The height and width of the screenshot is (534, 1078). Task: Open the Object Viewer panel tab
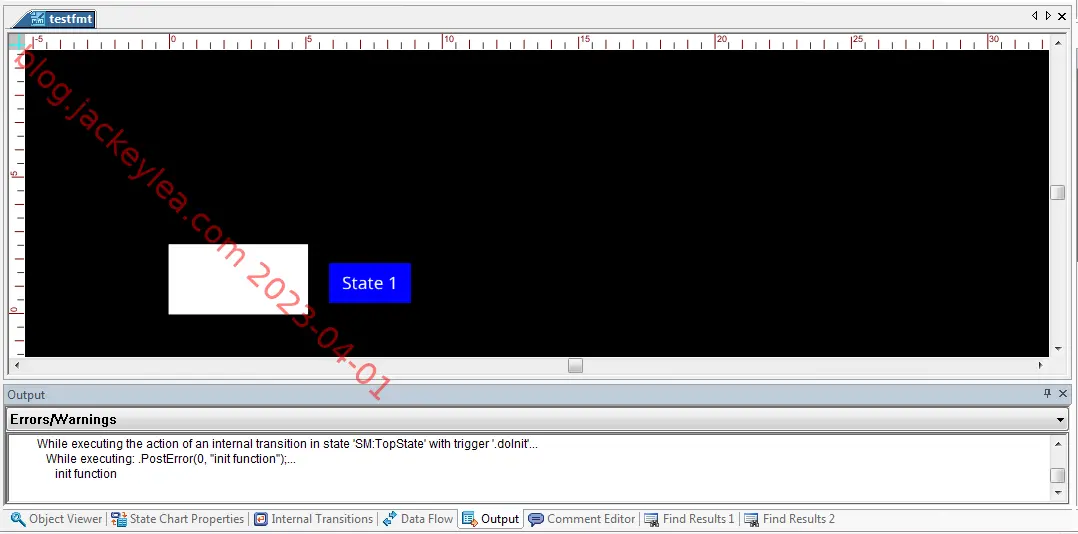tap(56, 519)
